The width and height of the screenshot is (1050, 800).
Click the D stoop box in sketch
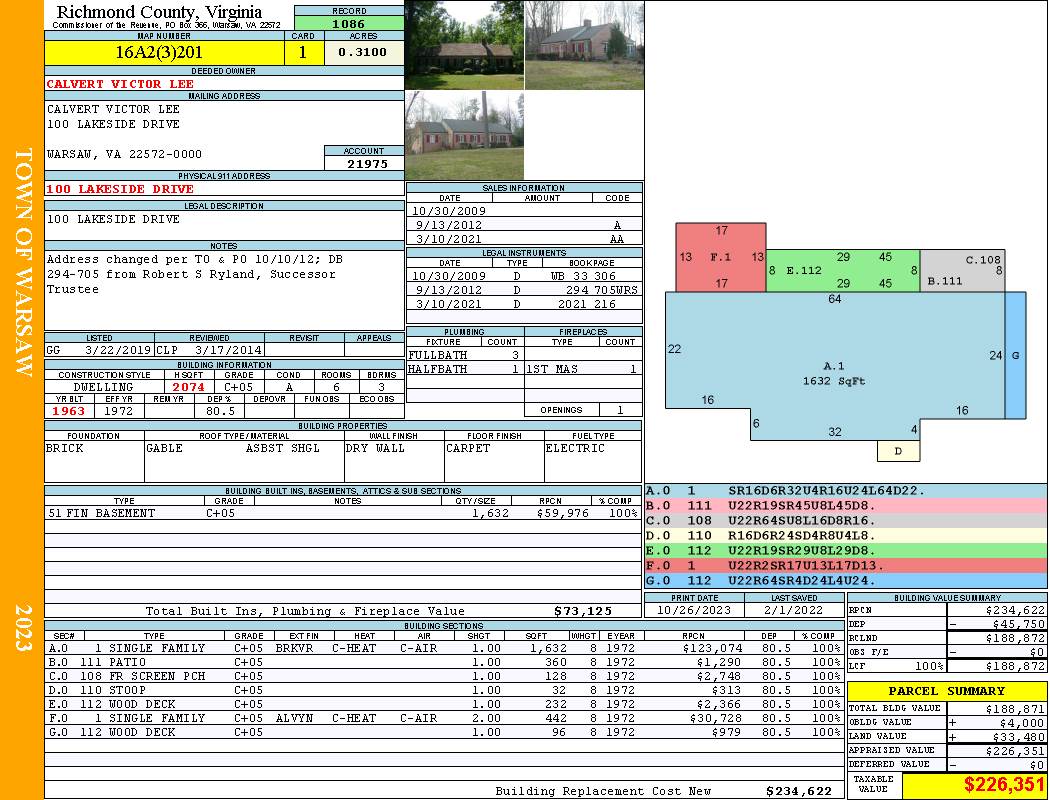898,451
